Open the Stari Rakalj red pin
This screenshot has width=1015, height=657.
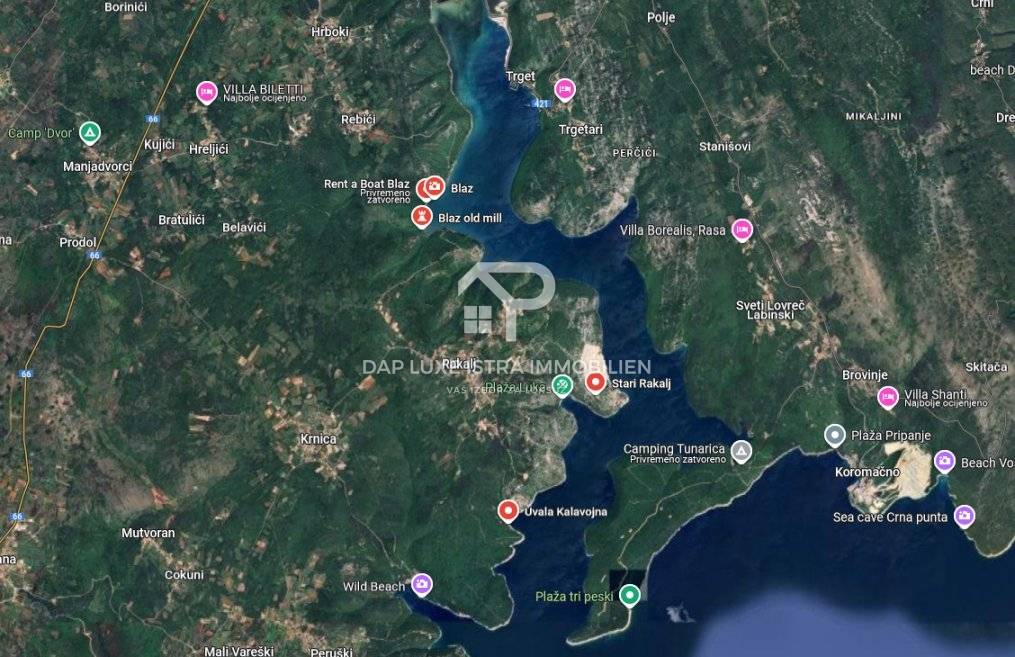pyautogui.click(x=595, y=383)
